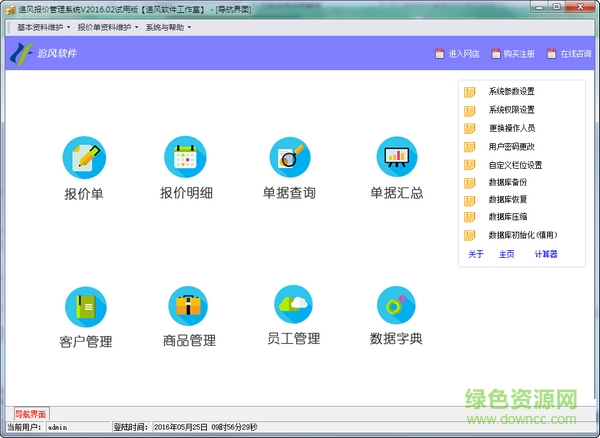600x438 pixels.
Task: Expand the 基本资料维护 menu
Action: 44,27
